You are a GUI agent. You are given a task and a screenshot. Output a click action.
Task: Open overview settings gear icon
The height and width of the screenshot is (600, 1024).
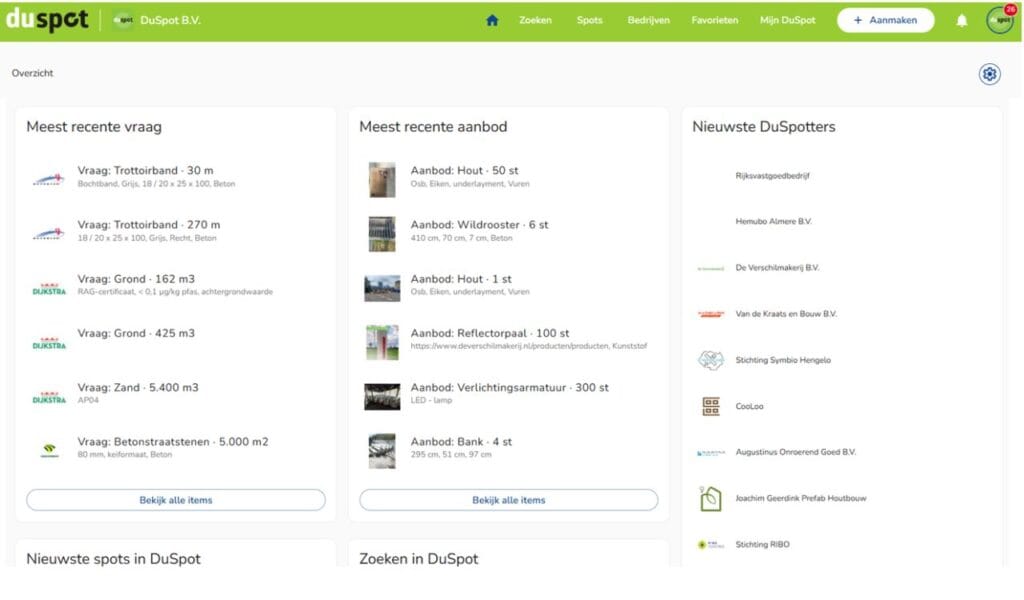pos(989,74)
